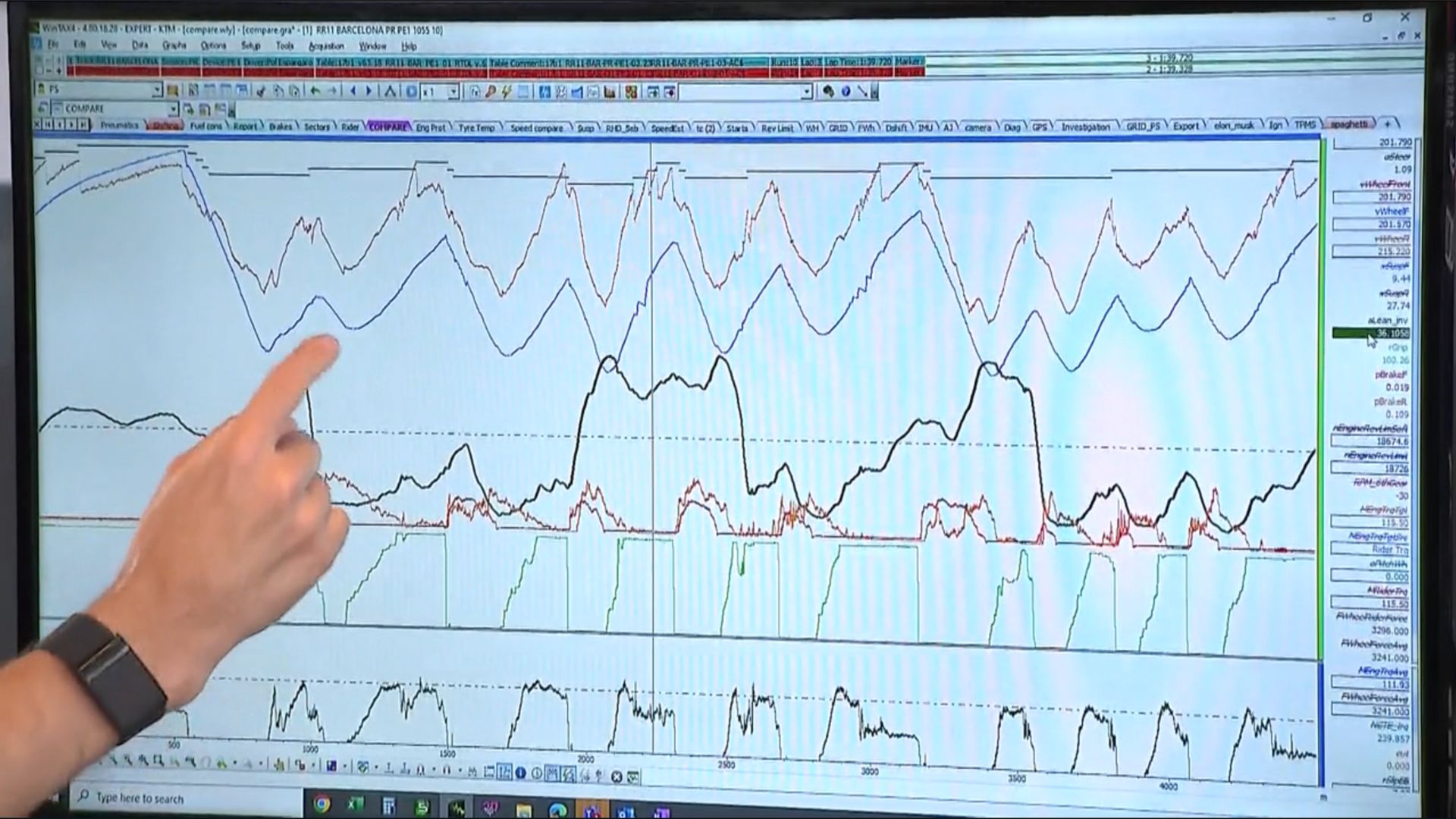
Task: Click the blue left arrow navigation icon
Action: coord(353,91)
